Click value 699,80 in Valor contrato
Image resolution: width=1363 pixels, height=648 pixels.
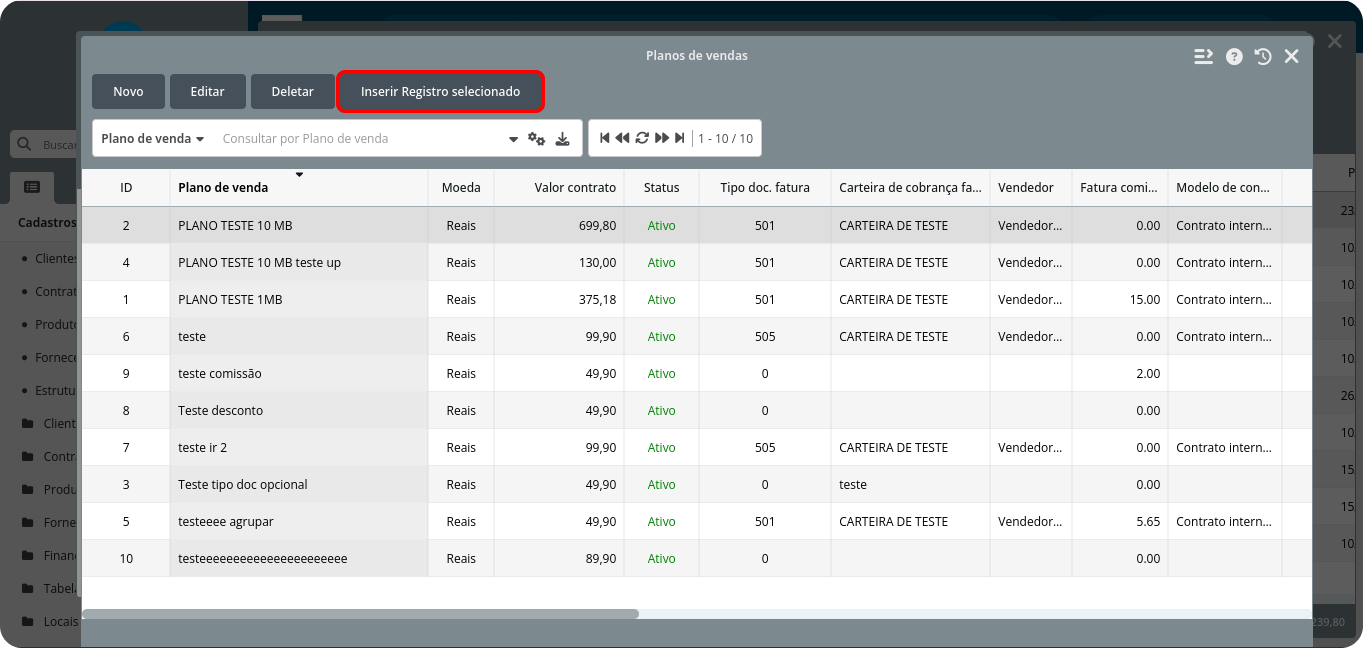(x=597, y=226)
